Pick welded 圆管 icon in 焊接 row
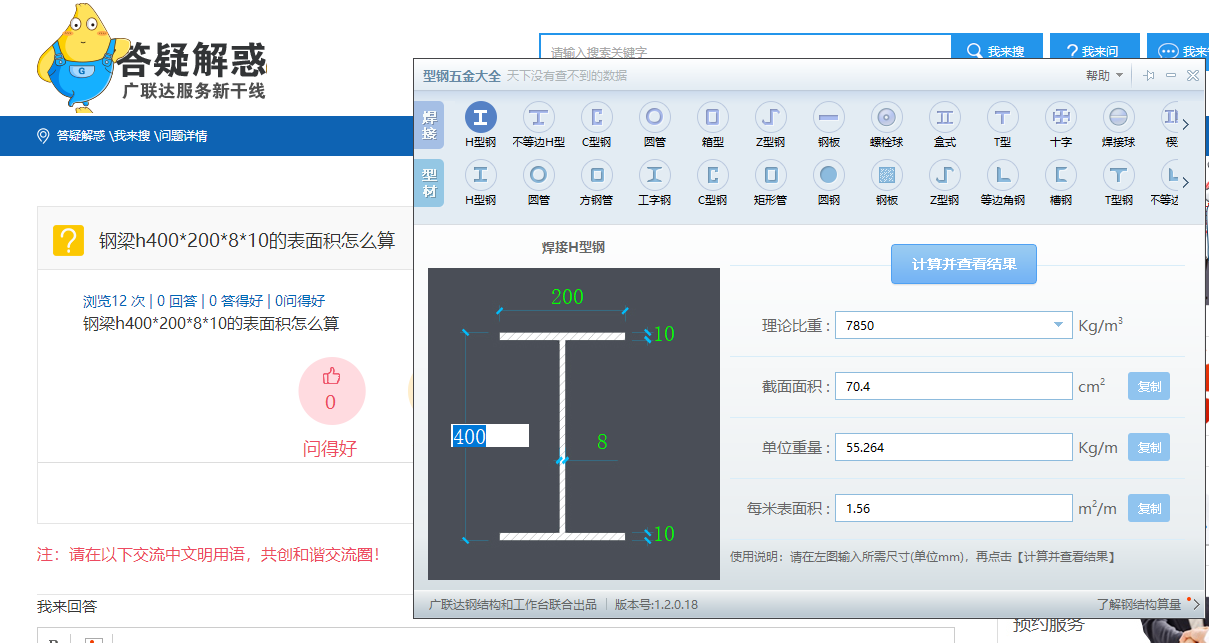Screen dimensions: 1209x643 655,117
